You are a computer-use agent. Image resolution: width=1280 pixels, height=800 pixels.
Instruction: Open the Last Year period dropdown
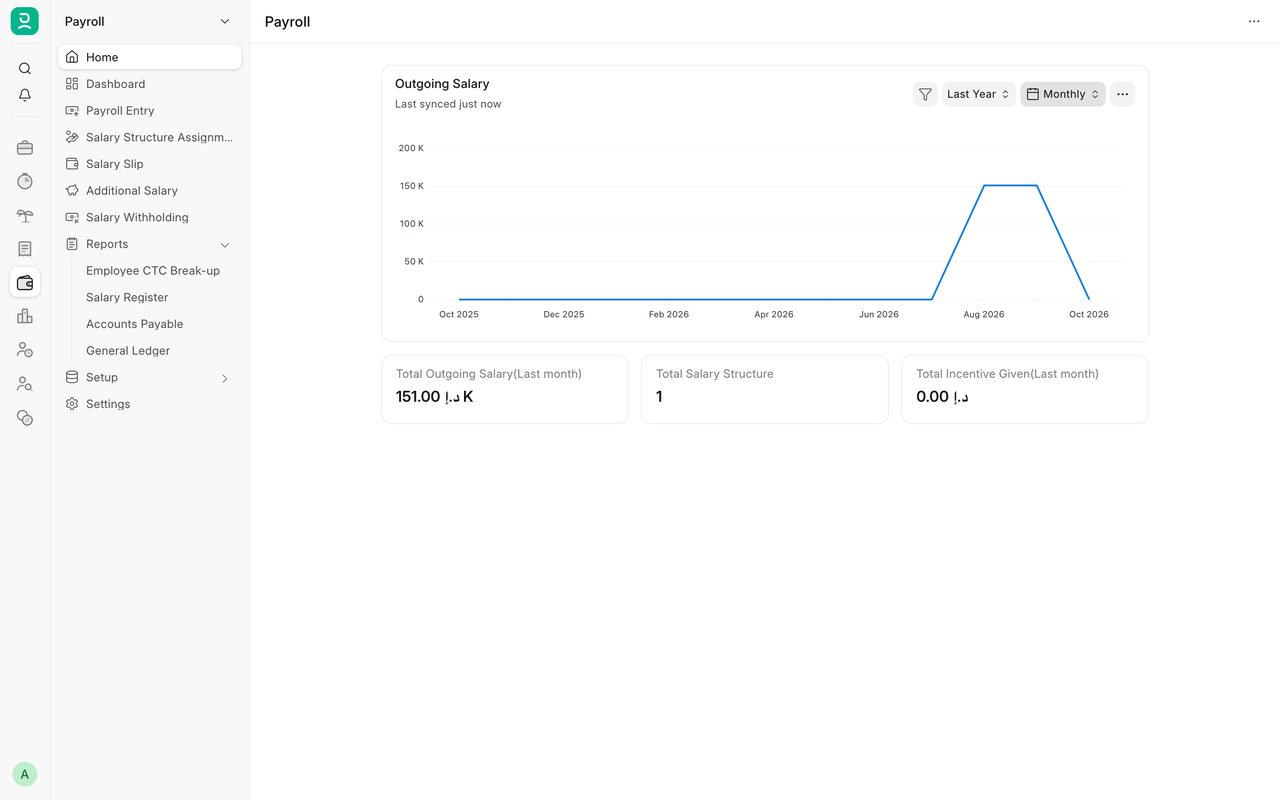979,94
